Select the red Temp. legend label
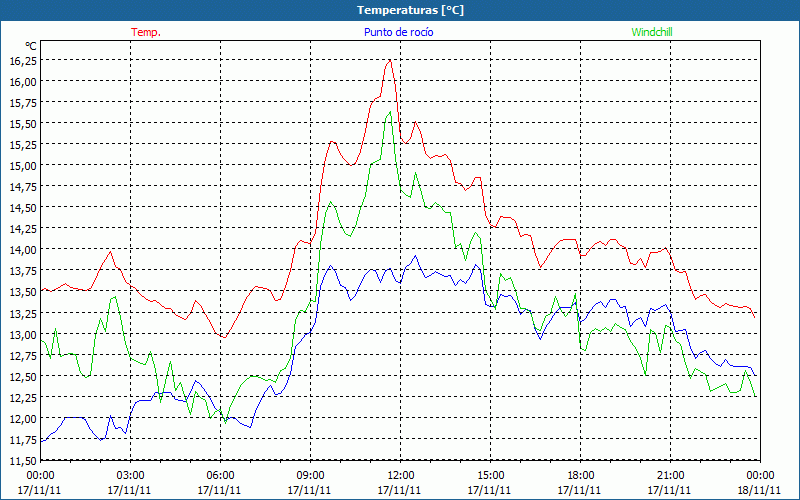The height and width of the screenshot is (500, 800). (146, 32)
